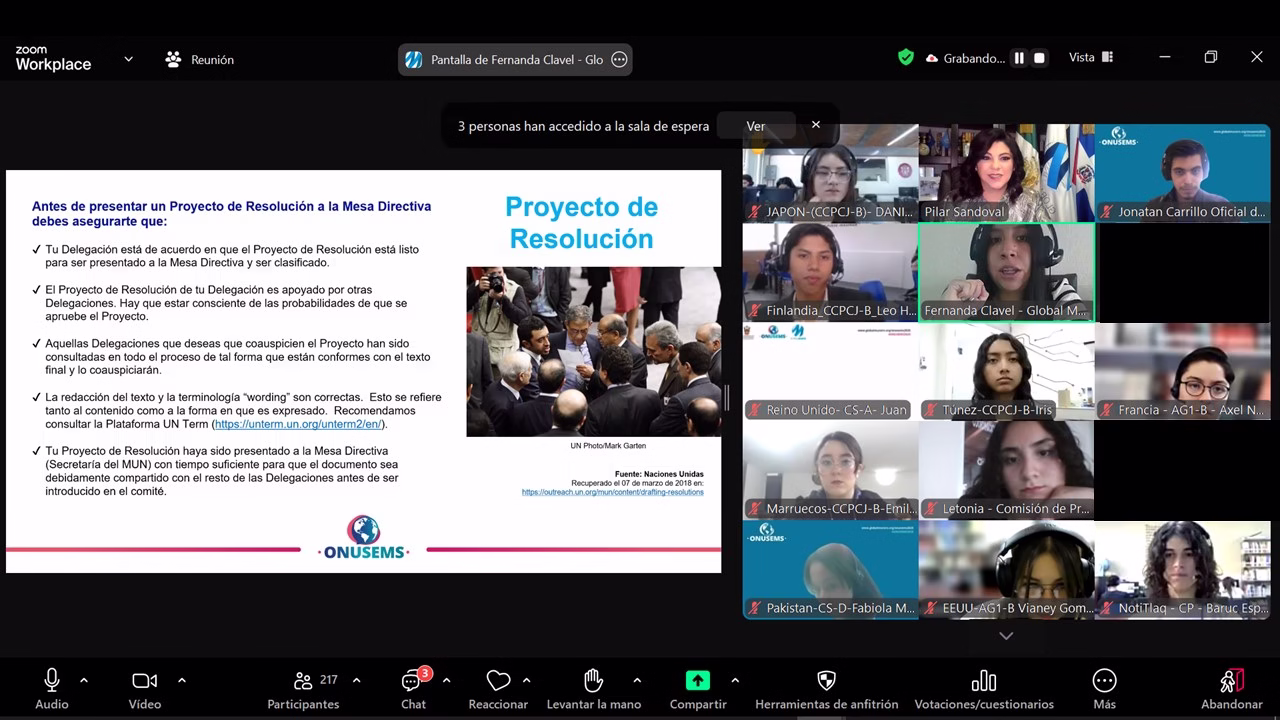
Task: Open the Chat panel
Action: (412, 682)
